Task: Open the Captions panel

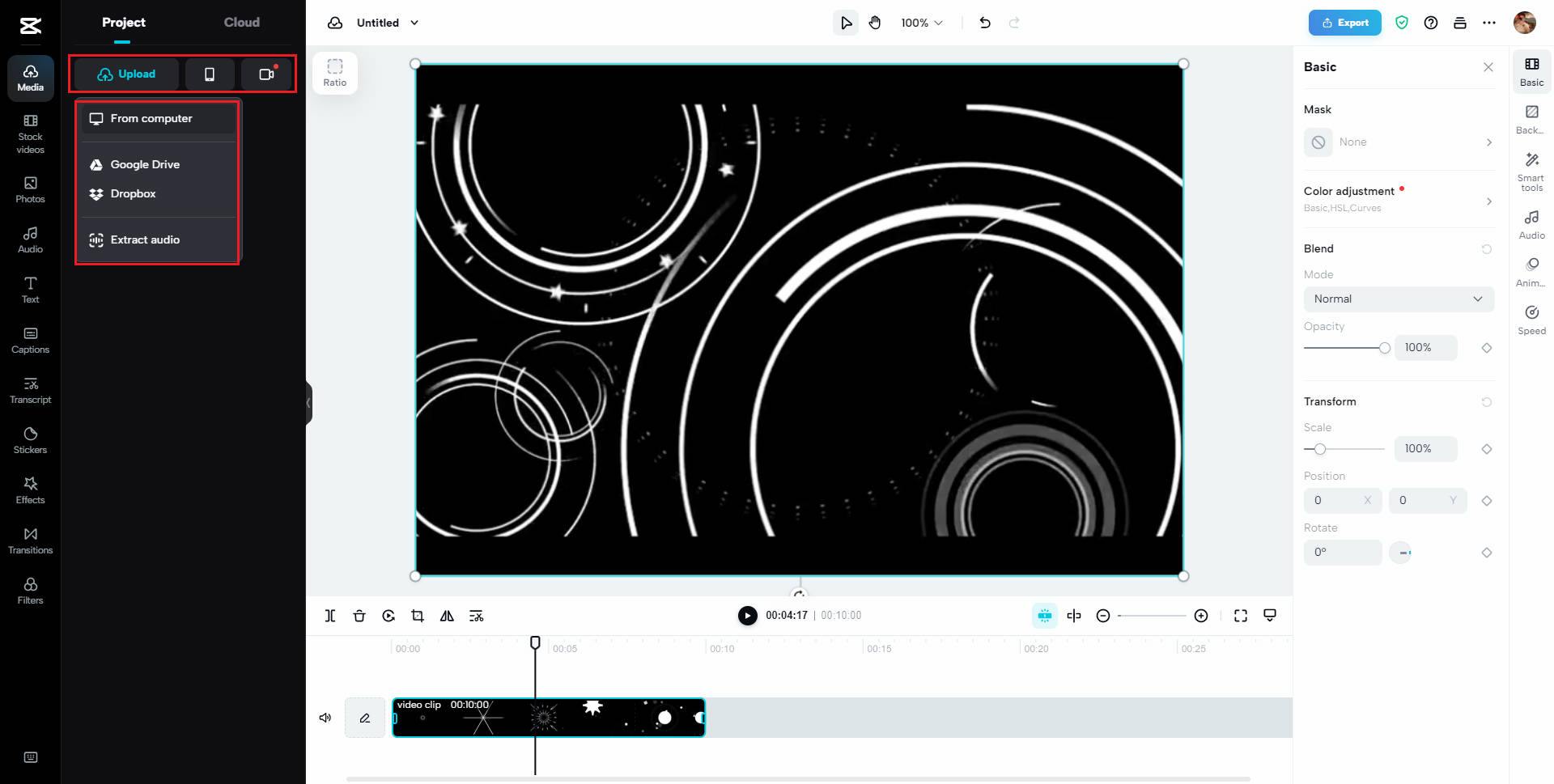Action: [31, 341]
